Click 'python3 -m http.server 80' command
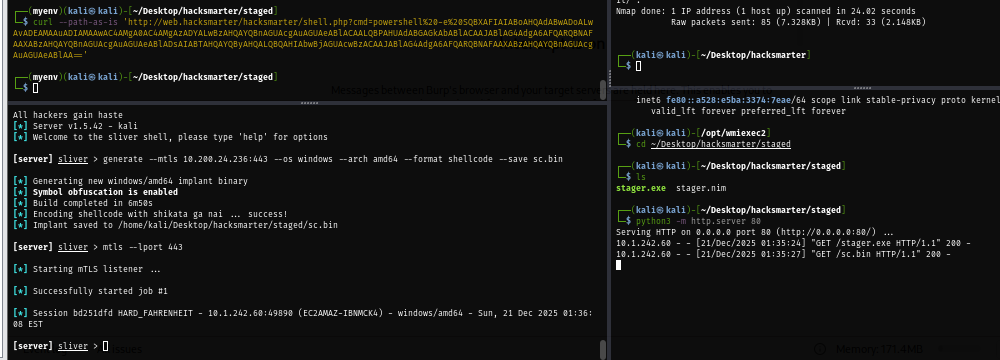Screen dimensions: 1000x360 698,221
